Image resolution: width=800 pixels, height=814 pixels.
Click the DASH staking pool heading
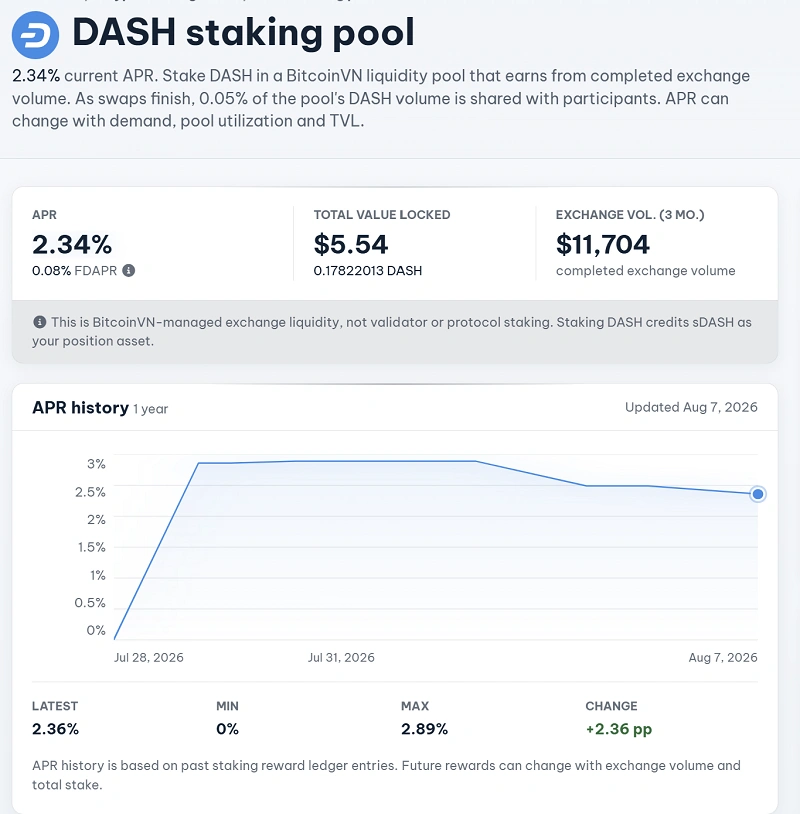pyautogui.click(x=243, y=32)
